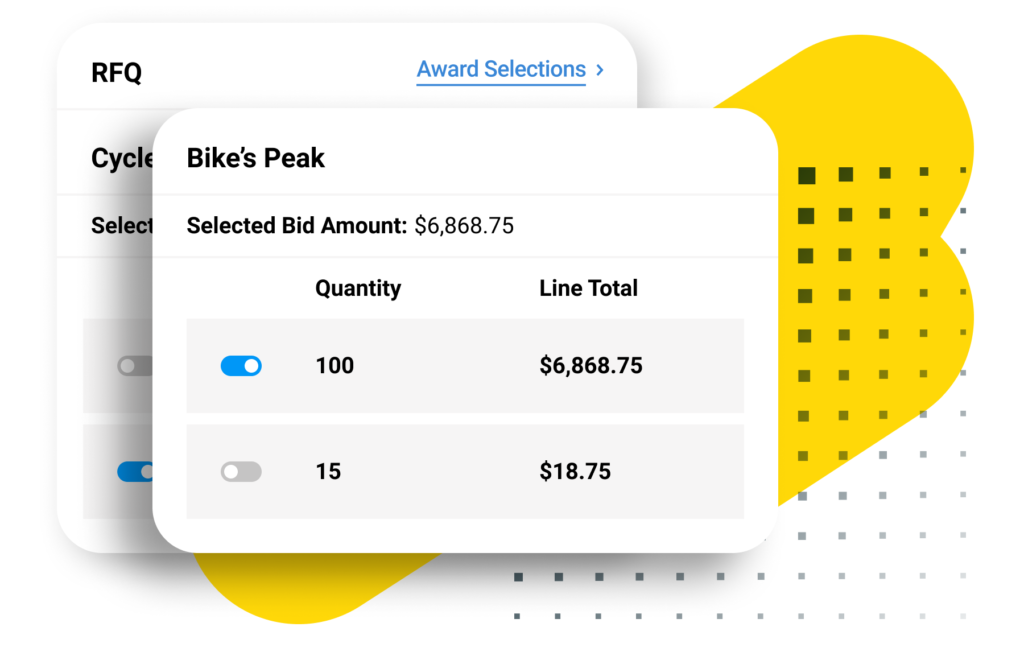Select the $6,868.75 line total cell
The width and height of the screenshot is (1024, 660).
(591, 366)
